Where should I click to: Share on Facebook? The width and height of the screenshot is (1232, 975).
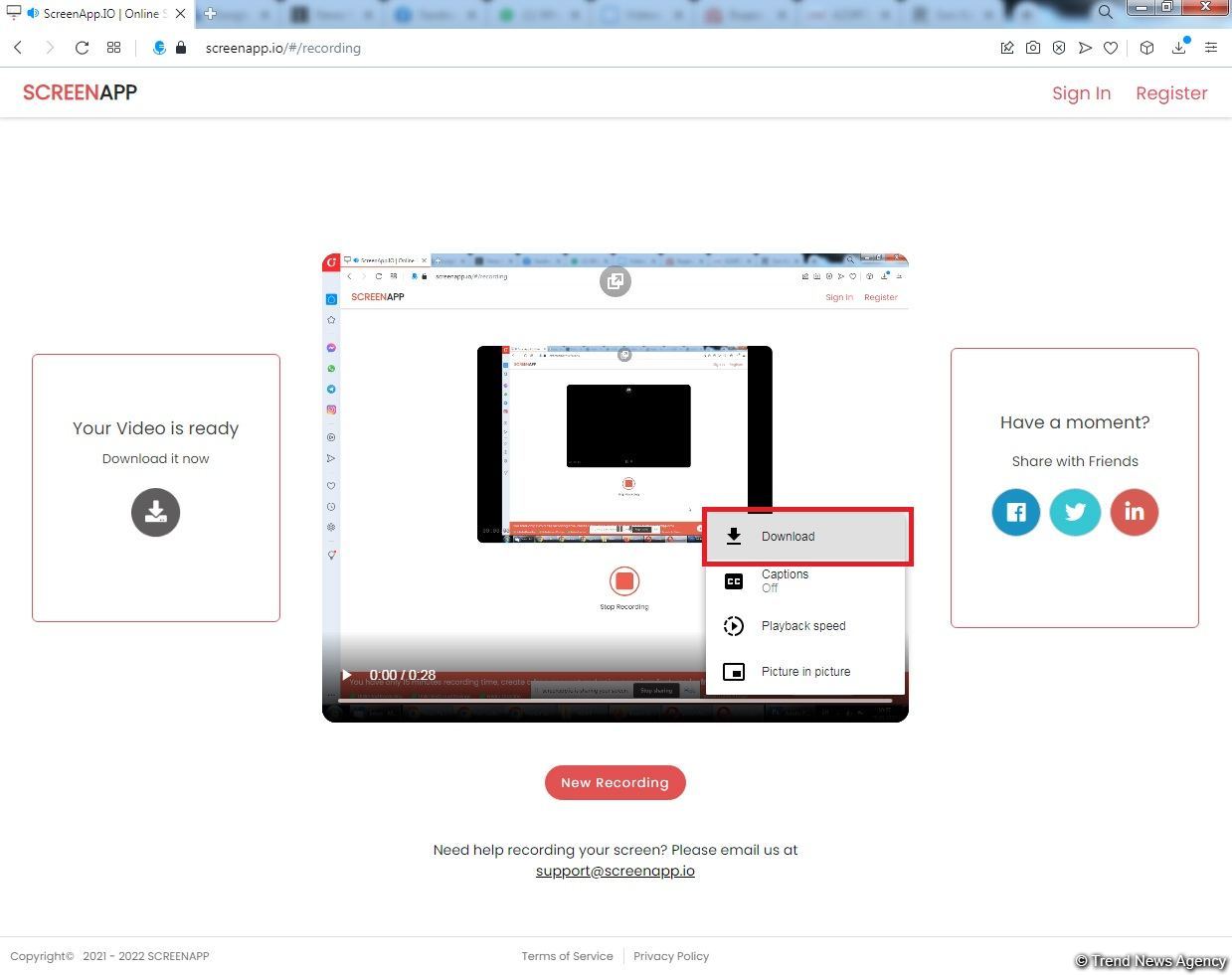[x=1015, y=512]
